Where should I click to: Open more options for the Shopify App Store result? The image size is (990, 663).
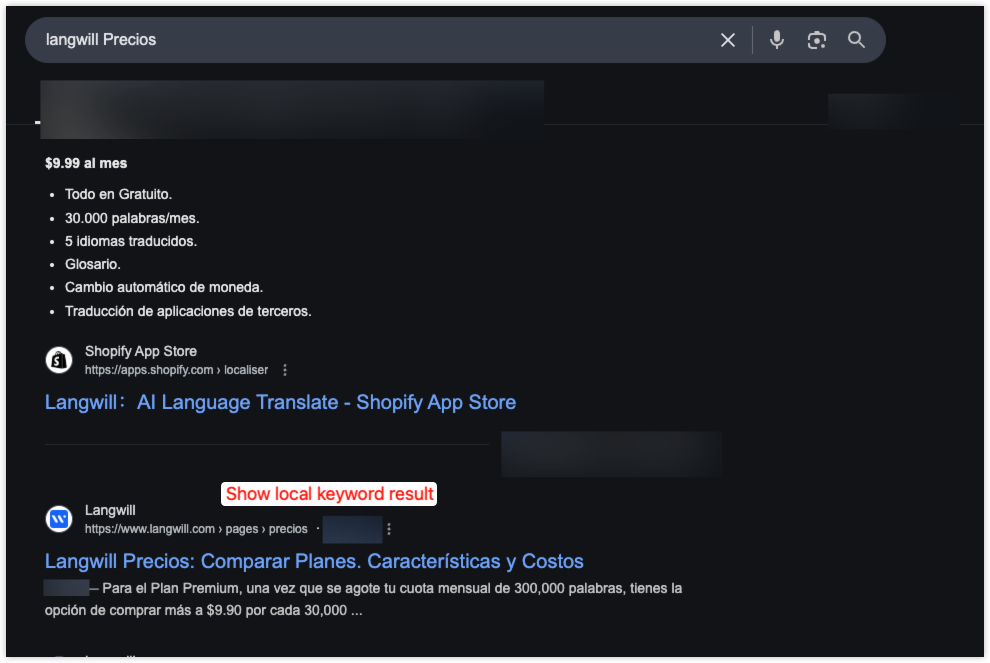(x=285, y=370)
